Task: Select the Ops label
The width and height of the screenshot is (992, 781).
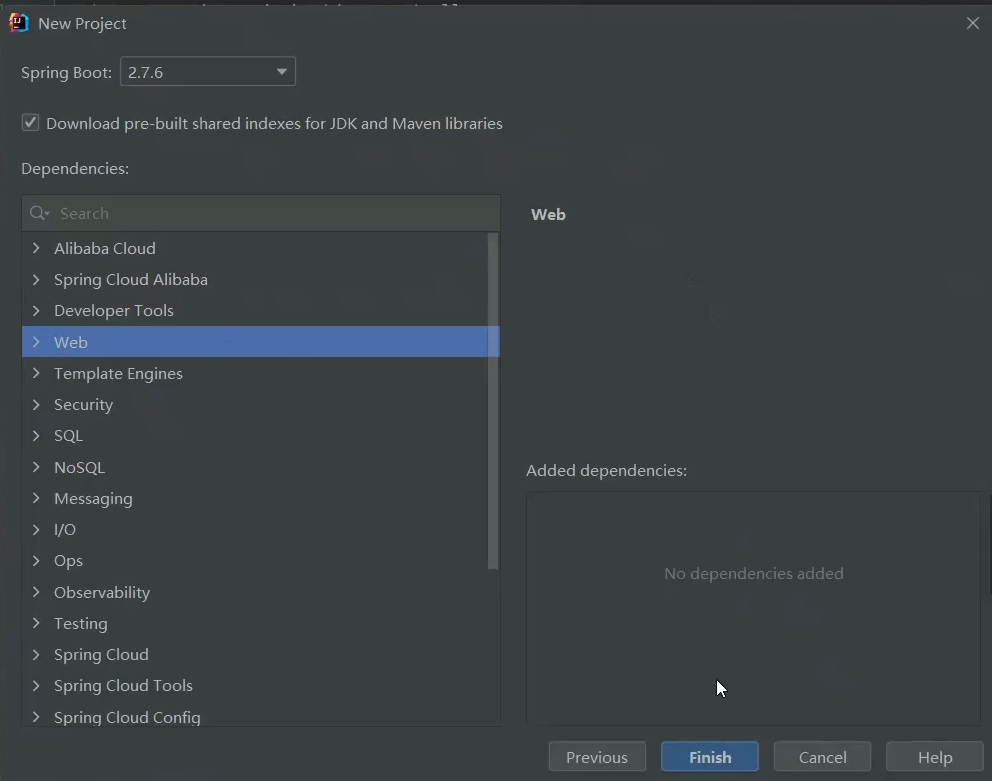Action: click(68, 561)
